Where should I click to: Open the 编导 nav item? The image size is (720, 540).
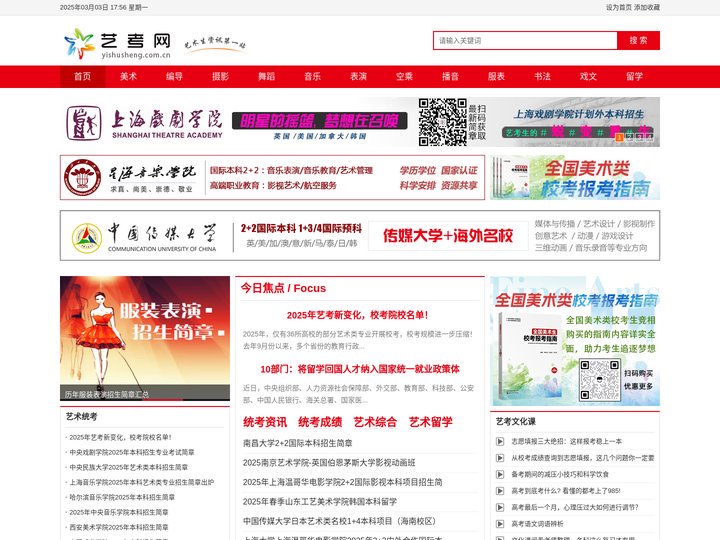coord(174,77)
